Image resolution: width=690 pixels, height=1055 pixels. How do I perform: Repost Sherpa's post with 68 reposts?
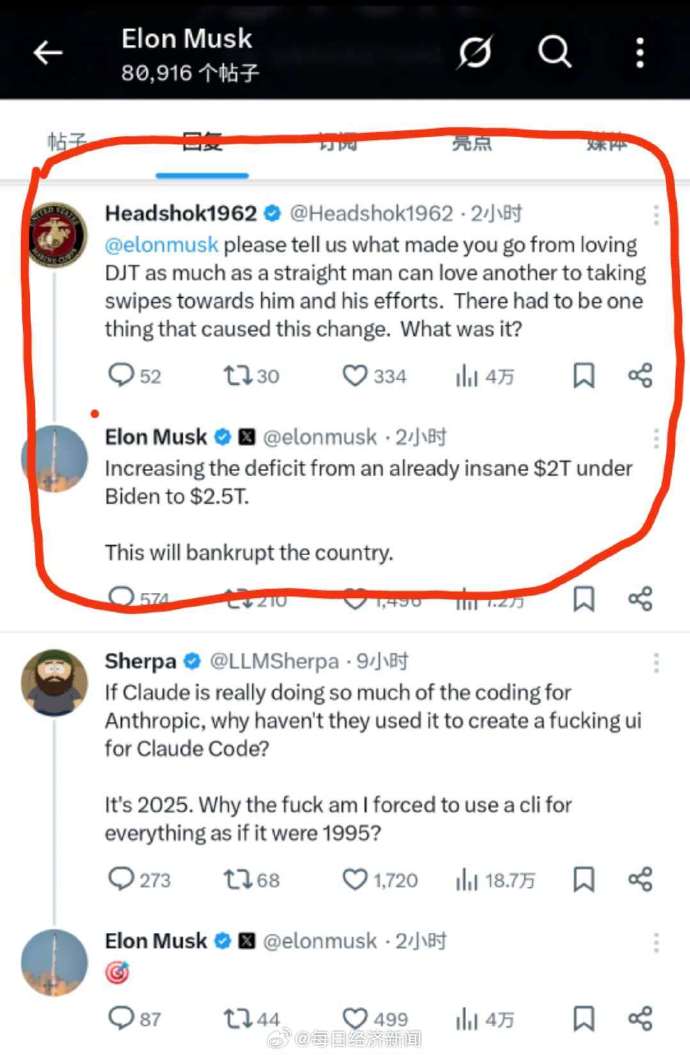point(252,879)
